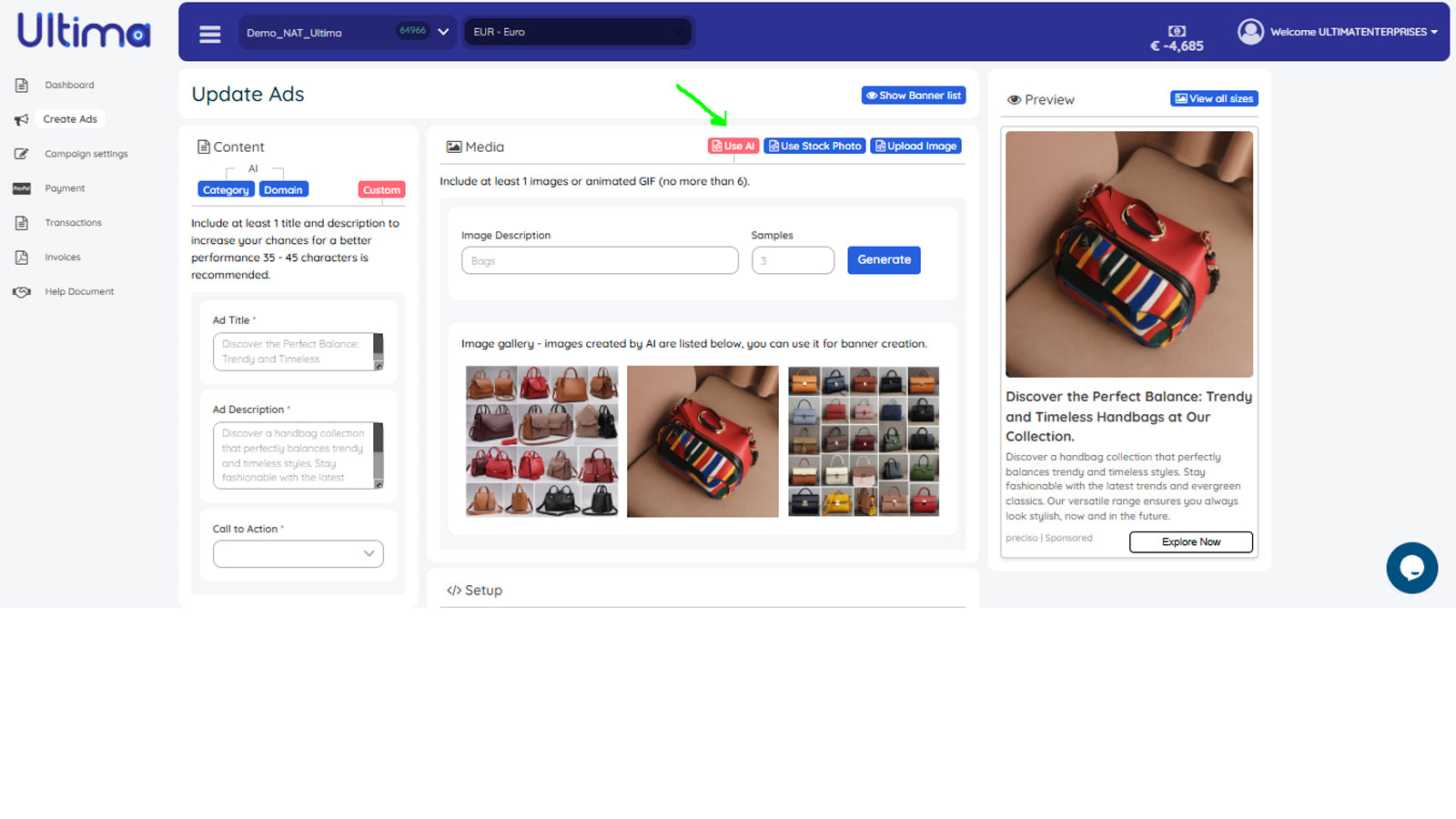The width and height of the screenshot is (1456, 819).
Task: Click the Preview panel heading
Action: coord(1041,100)
